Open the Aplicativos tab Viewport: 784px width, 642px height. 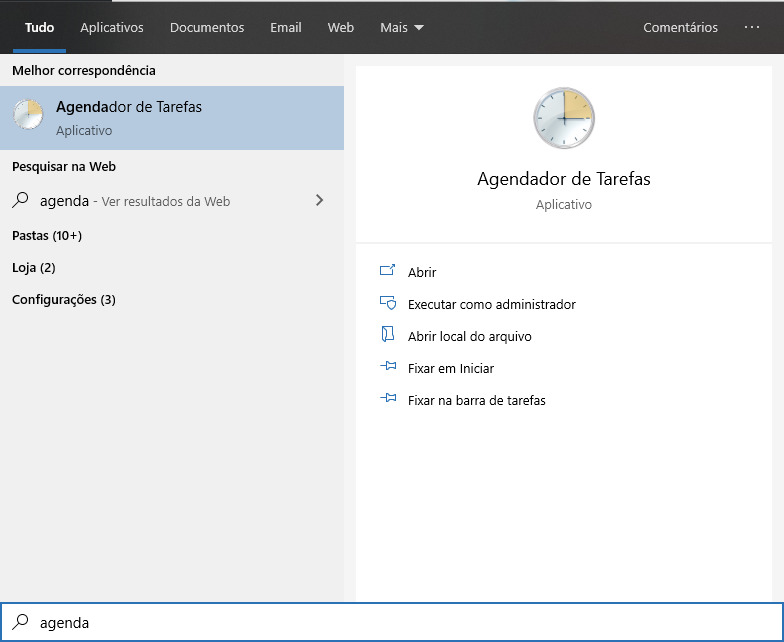(112, 28)
